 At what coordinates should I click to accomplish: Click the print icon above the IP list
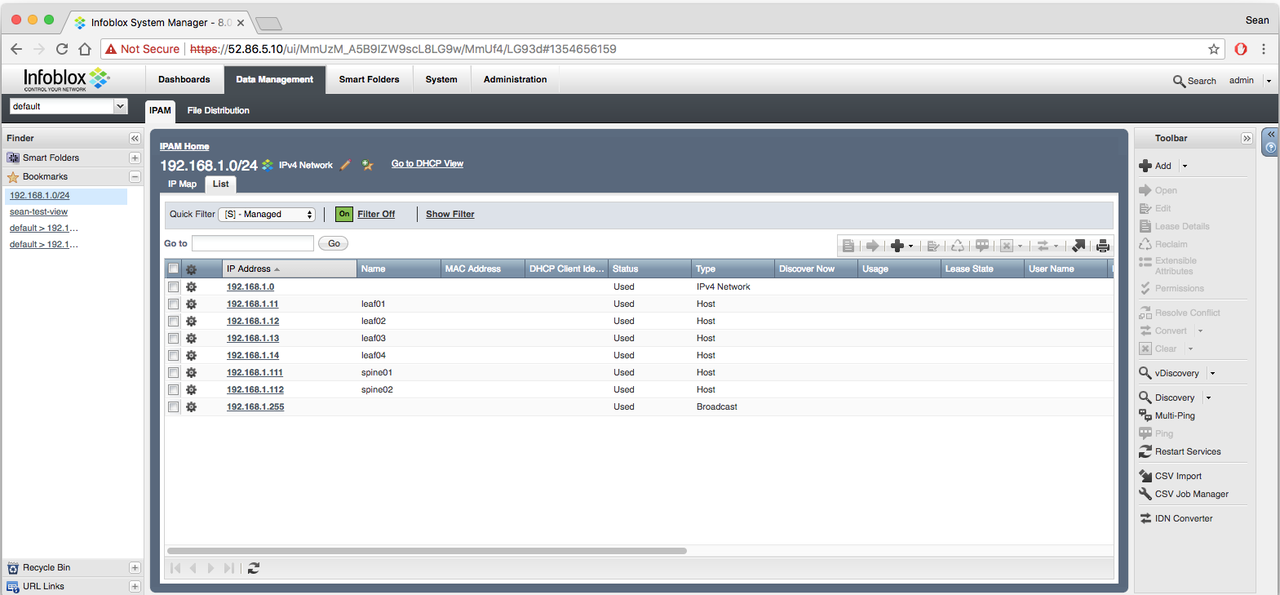1103,245
